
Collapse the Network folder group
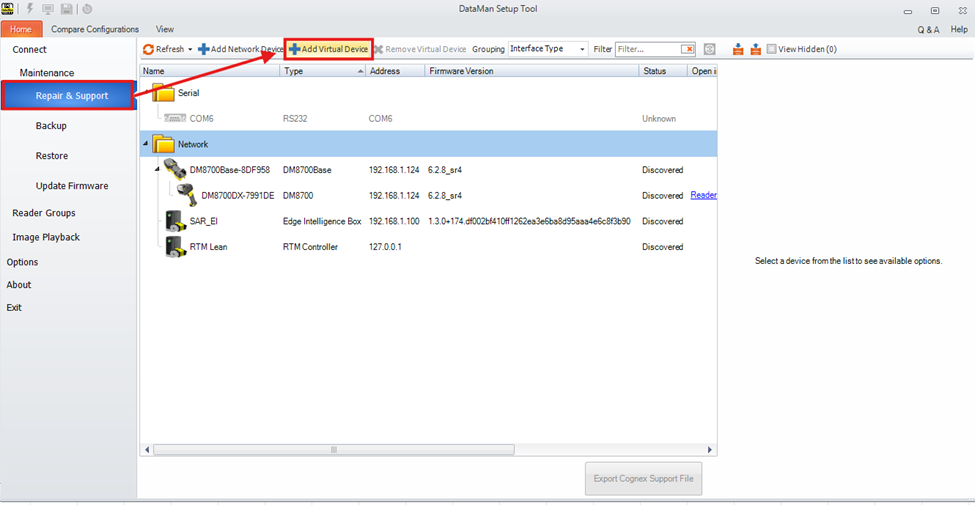click(145, 144)
